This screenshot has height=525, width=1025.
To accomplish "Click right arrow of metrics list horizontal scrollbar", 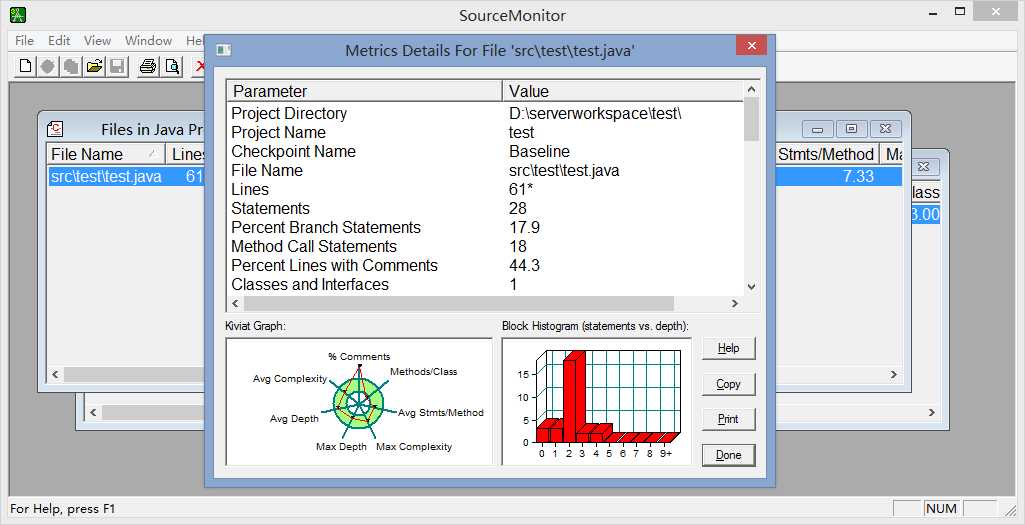I will tap(735, 303).
